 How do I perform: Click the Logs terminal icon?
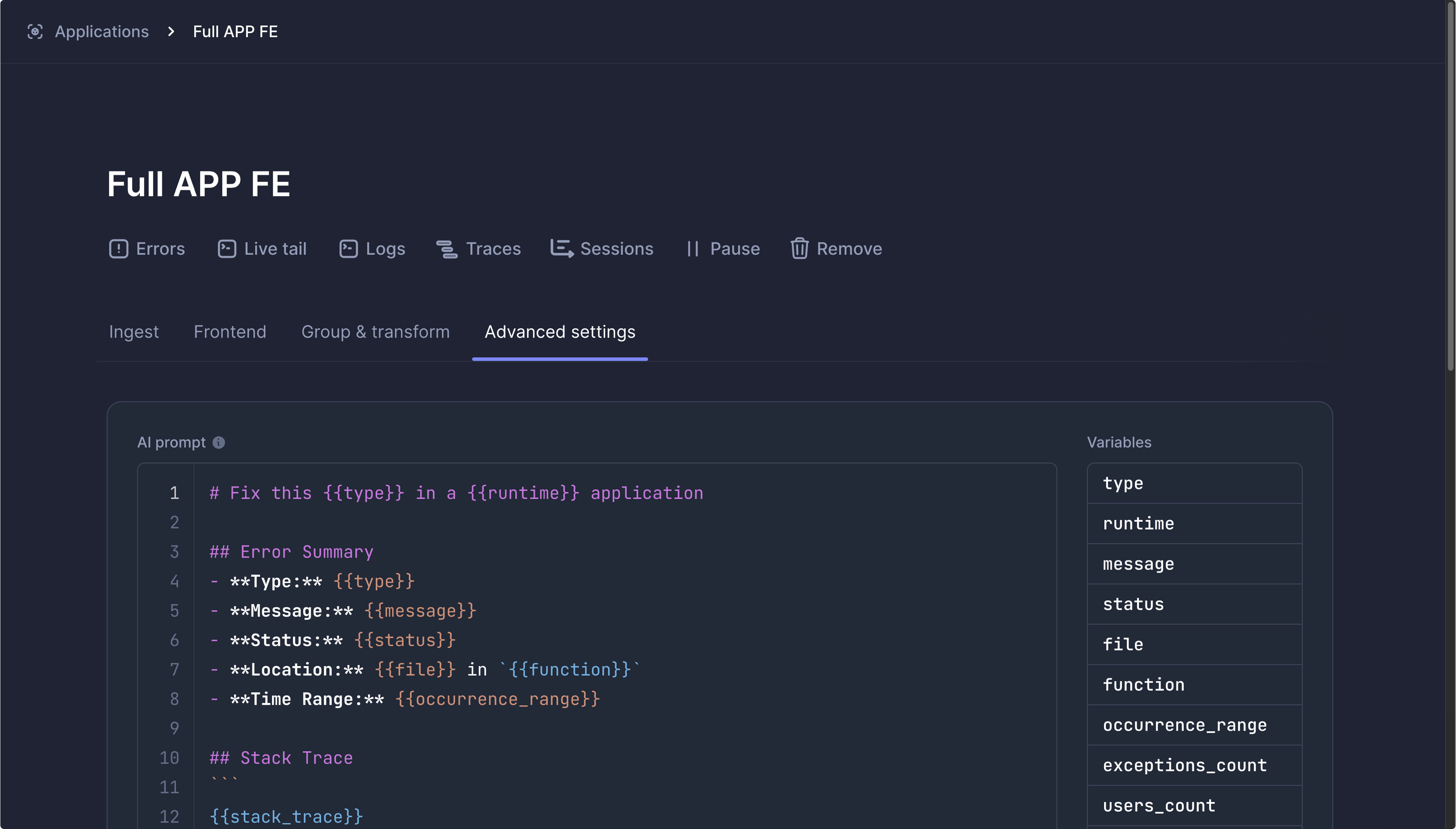coord(348,249)
